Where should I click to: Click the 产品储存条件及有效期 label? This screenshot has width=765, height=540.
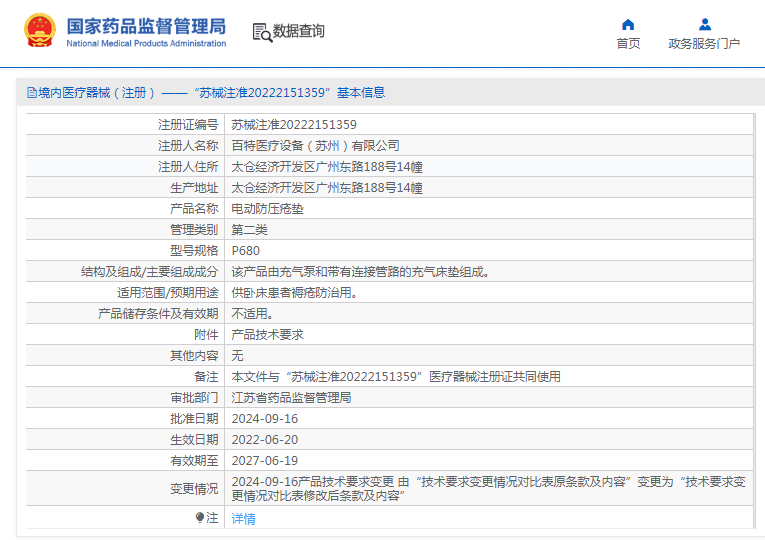[x=158, y=314]
